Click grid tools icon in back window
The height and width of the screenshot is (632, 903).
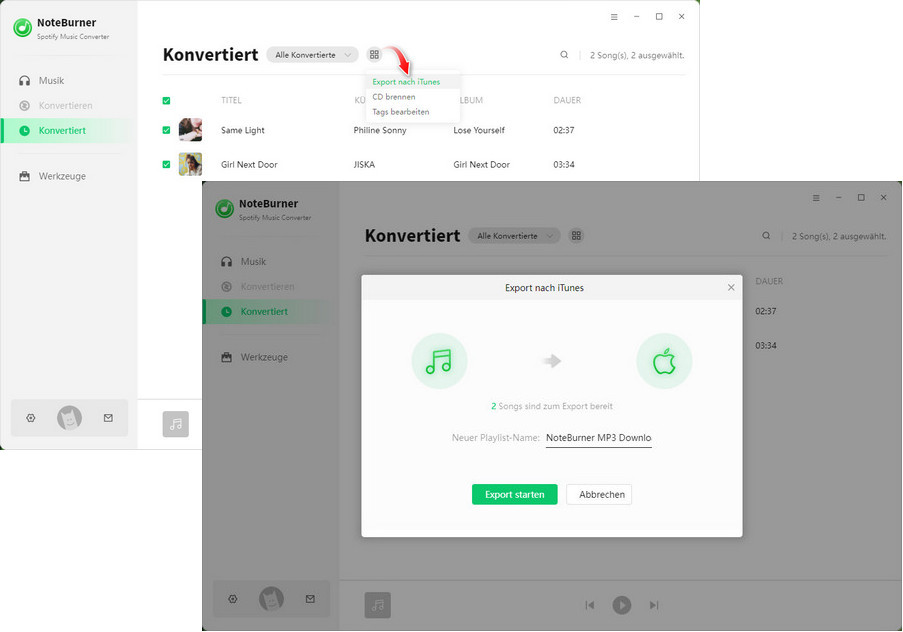coord(374,55)
